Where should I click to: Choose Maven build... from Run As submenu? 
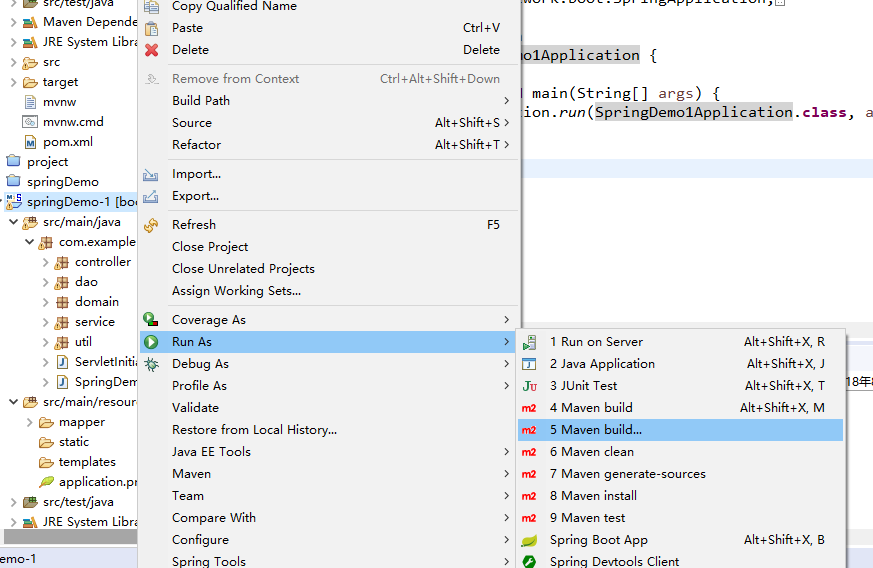coord(680,430)
